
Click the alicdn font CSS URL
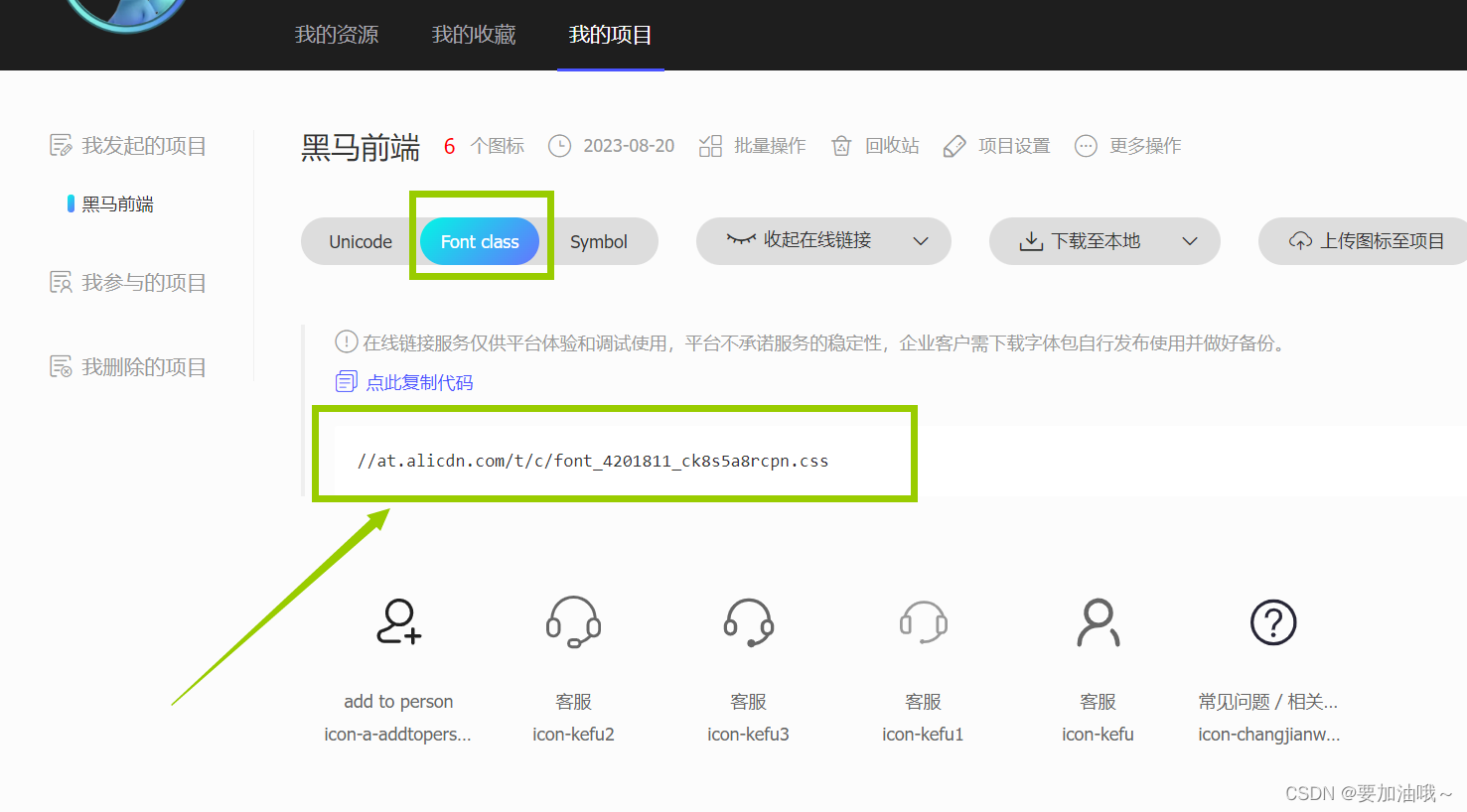click(x=593, y=461)
